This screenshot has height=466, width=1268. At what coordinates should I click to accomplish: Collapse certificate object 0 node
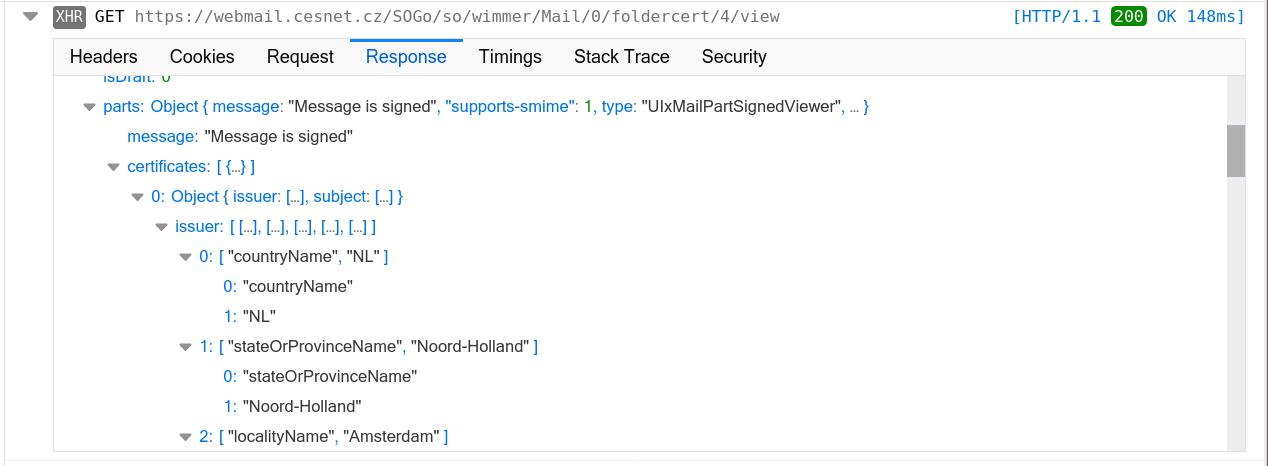138,197
